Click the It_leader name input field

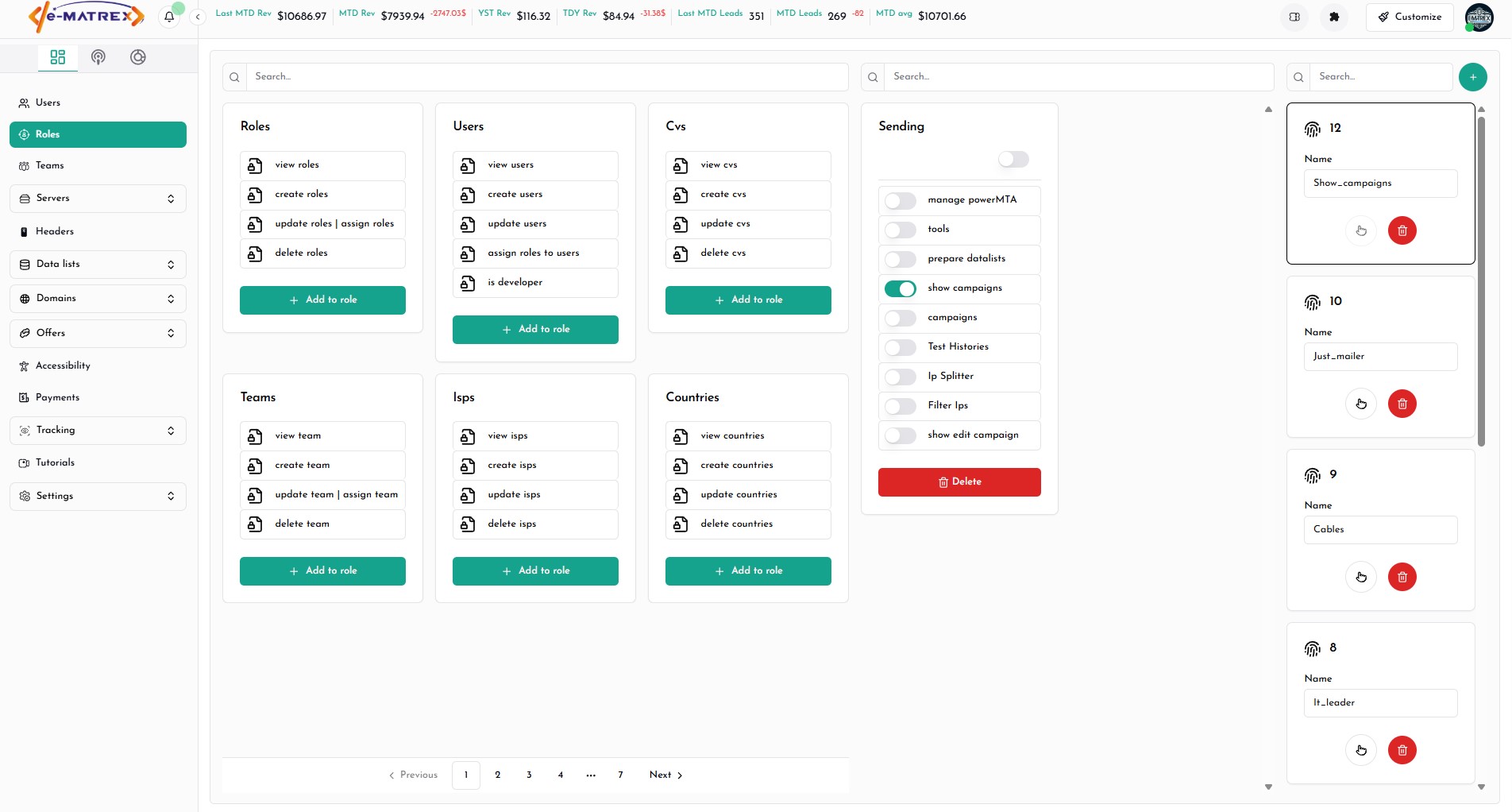[x=1380, y=703]
